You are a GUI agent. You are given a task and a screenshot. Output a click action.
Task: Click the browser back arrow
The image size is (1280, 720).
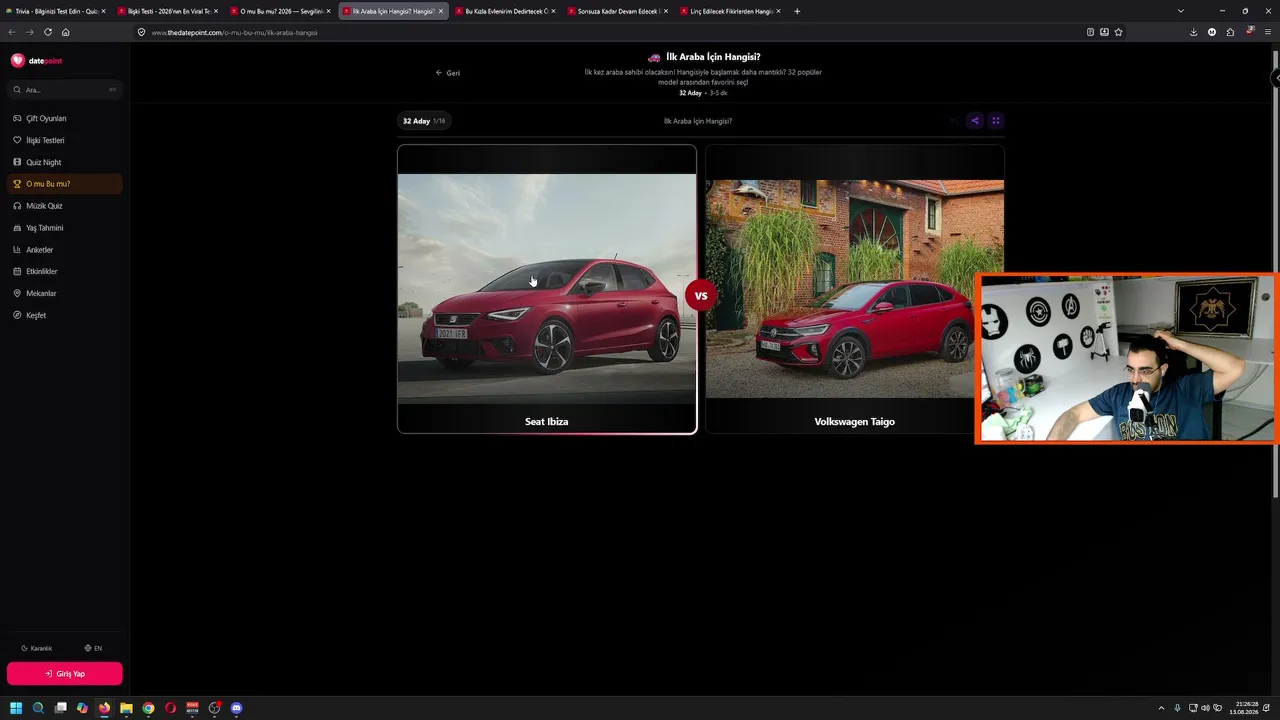point(12,32)
